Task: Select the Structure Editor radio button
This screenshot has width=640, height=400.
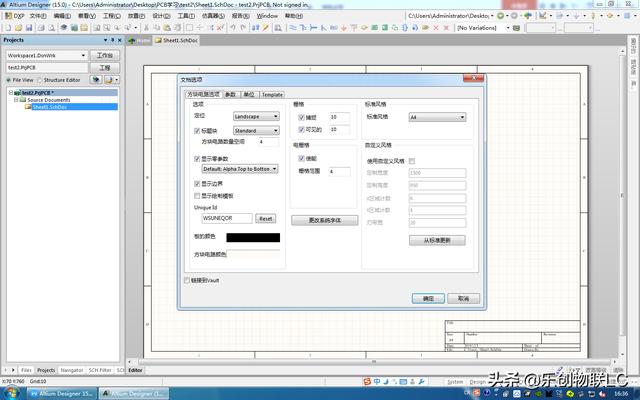Action: point(40,80)
